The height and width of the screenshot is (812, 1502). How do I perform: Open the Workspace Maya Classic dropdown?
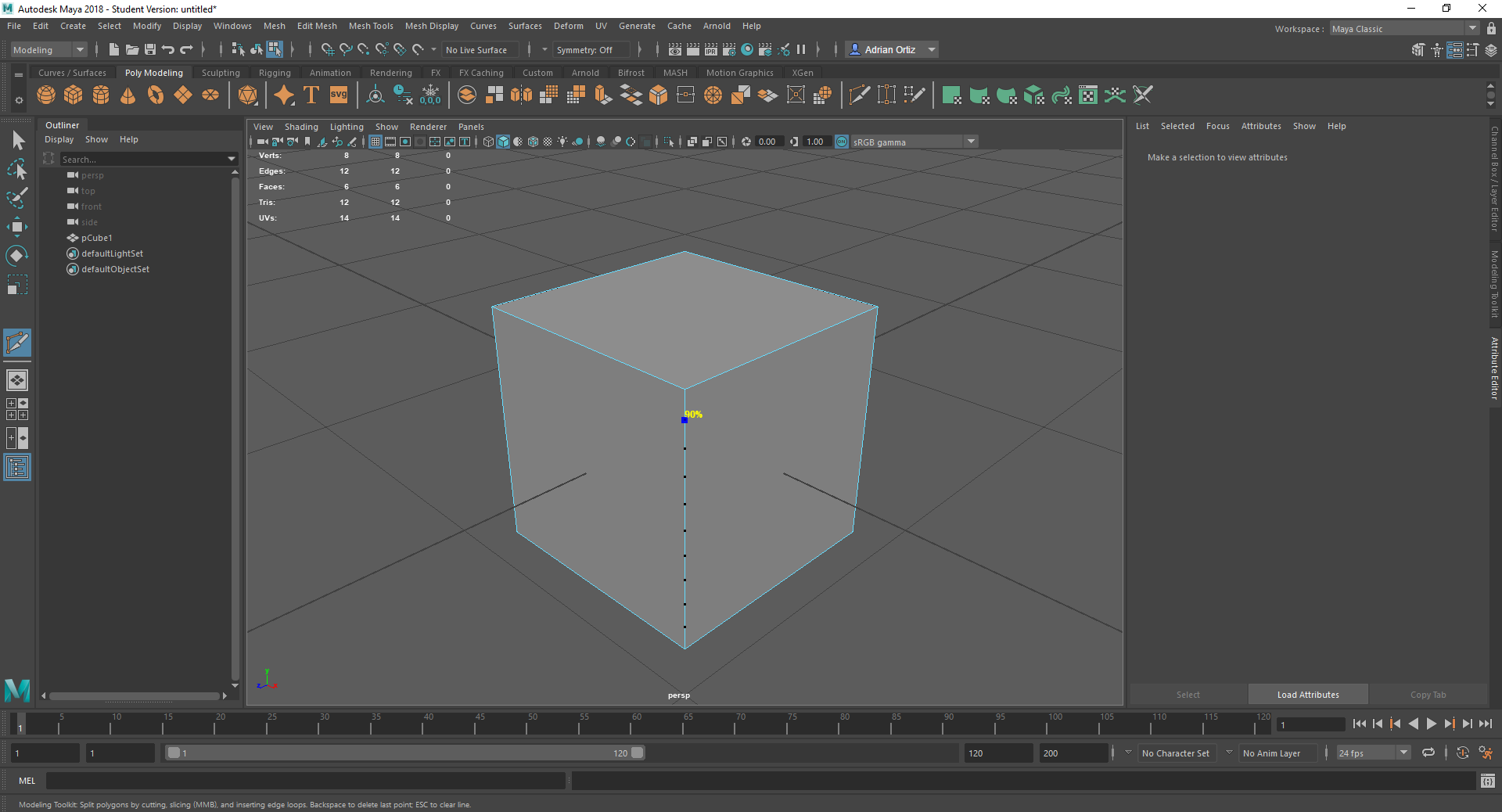(1405, 29)
